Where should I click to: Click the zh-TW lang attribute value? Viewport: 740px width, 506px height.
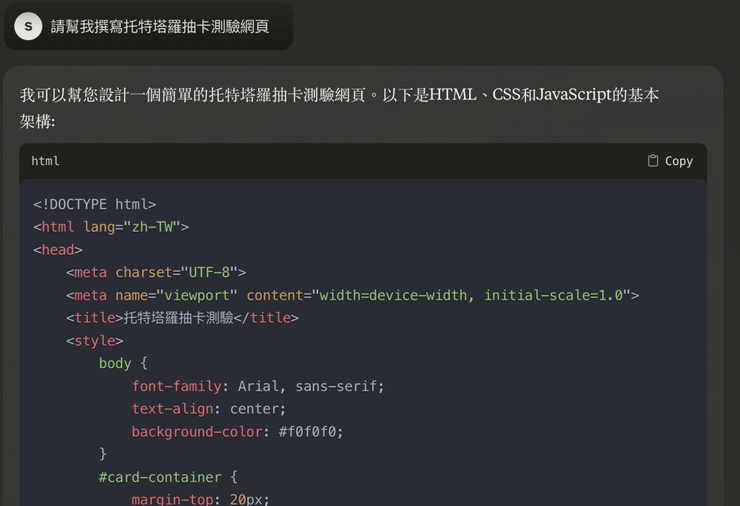152,227
